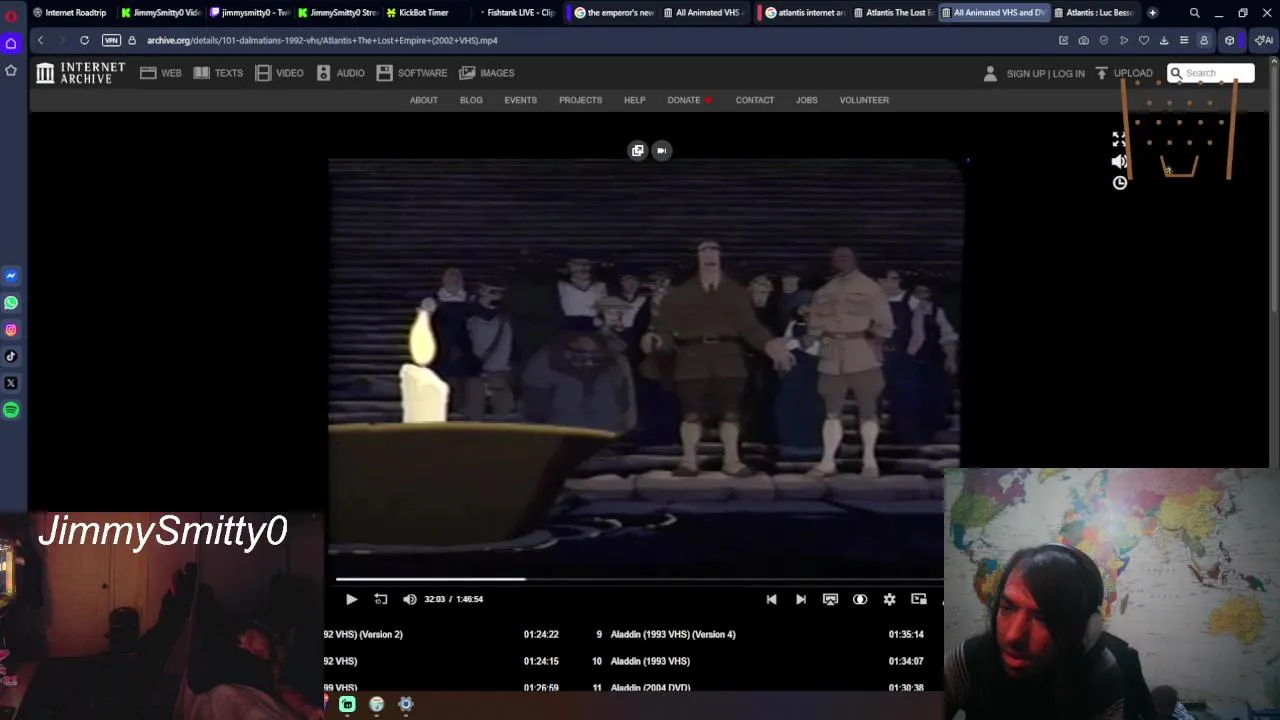Open the EVENTS link
This screenshot has height=720, width=1280.
[x=520, y=100]
